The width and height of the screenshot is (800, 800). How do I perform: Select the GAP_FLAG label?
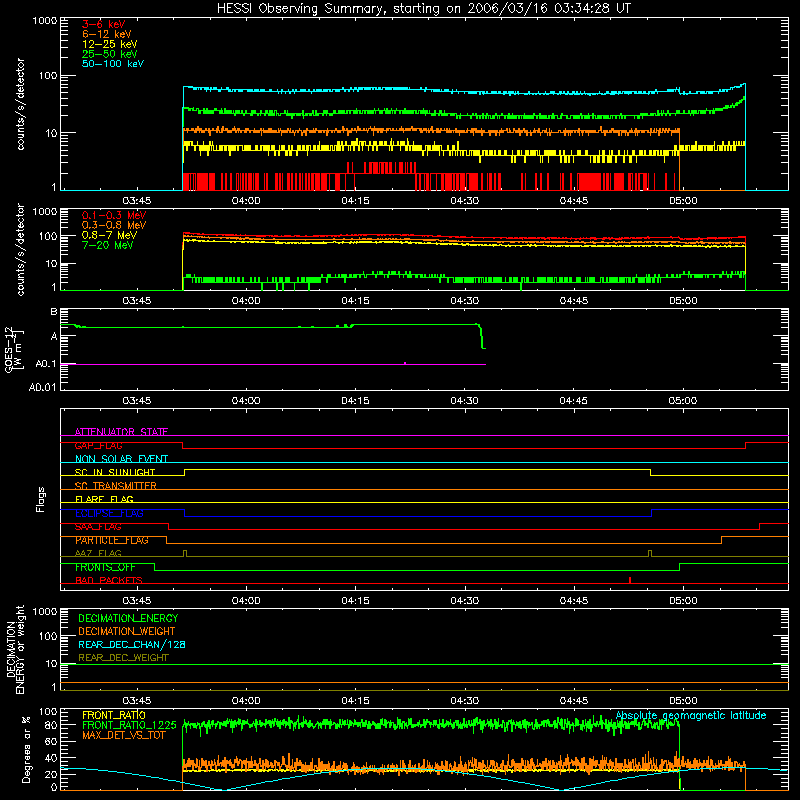pos(98,445)
